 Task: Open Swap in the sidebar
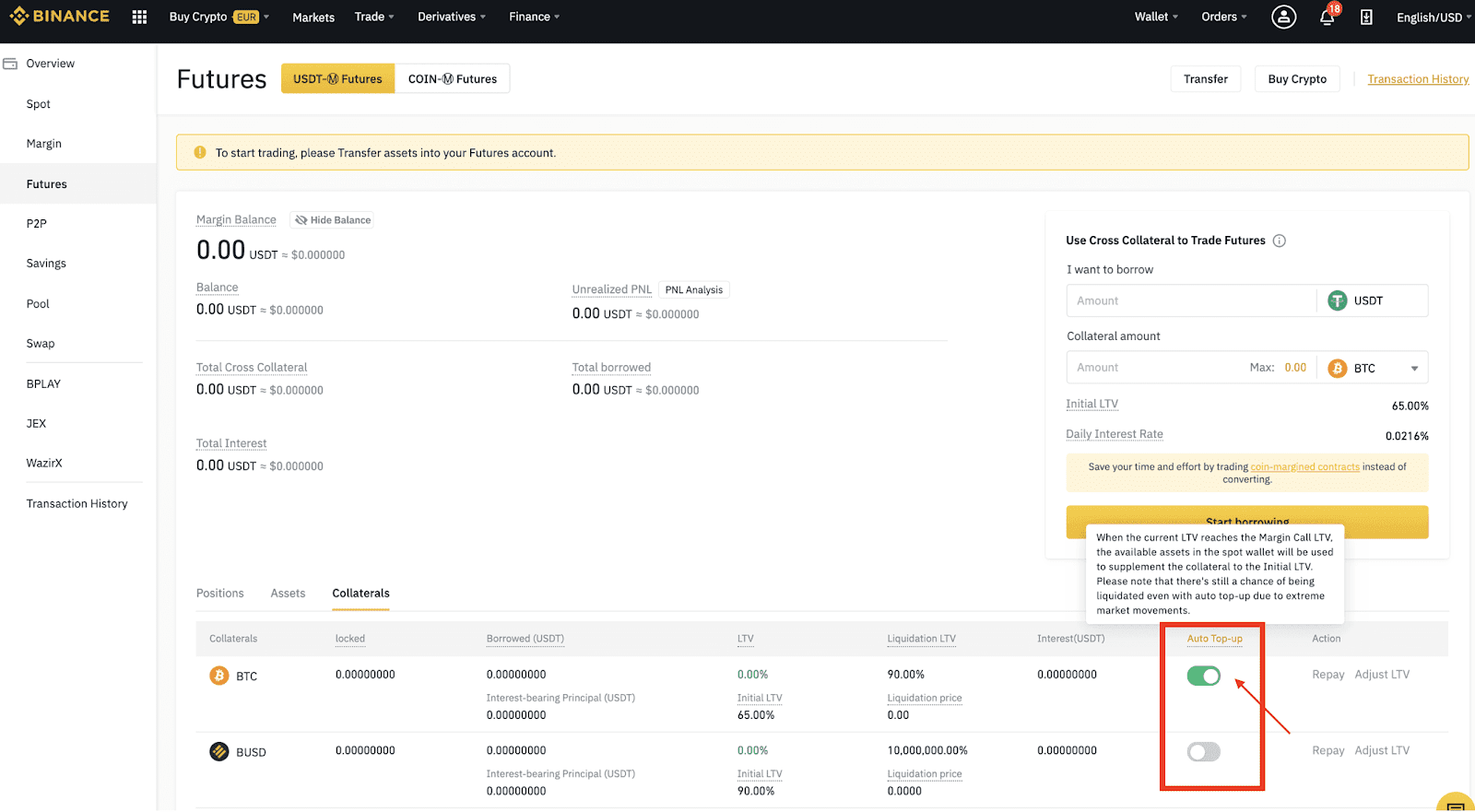tap(41, 344)
